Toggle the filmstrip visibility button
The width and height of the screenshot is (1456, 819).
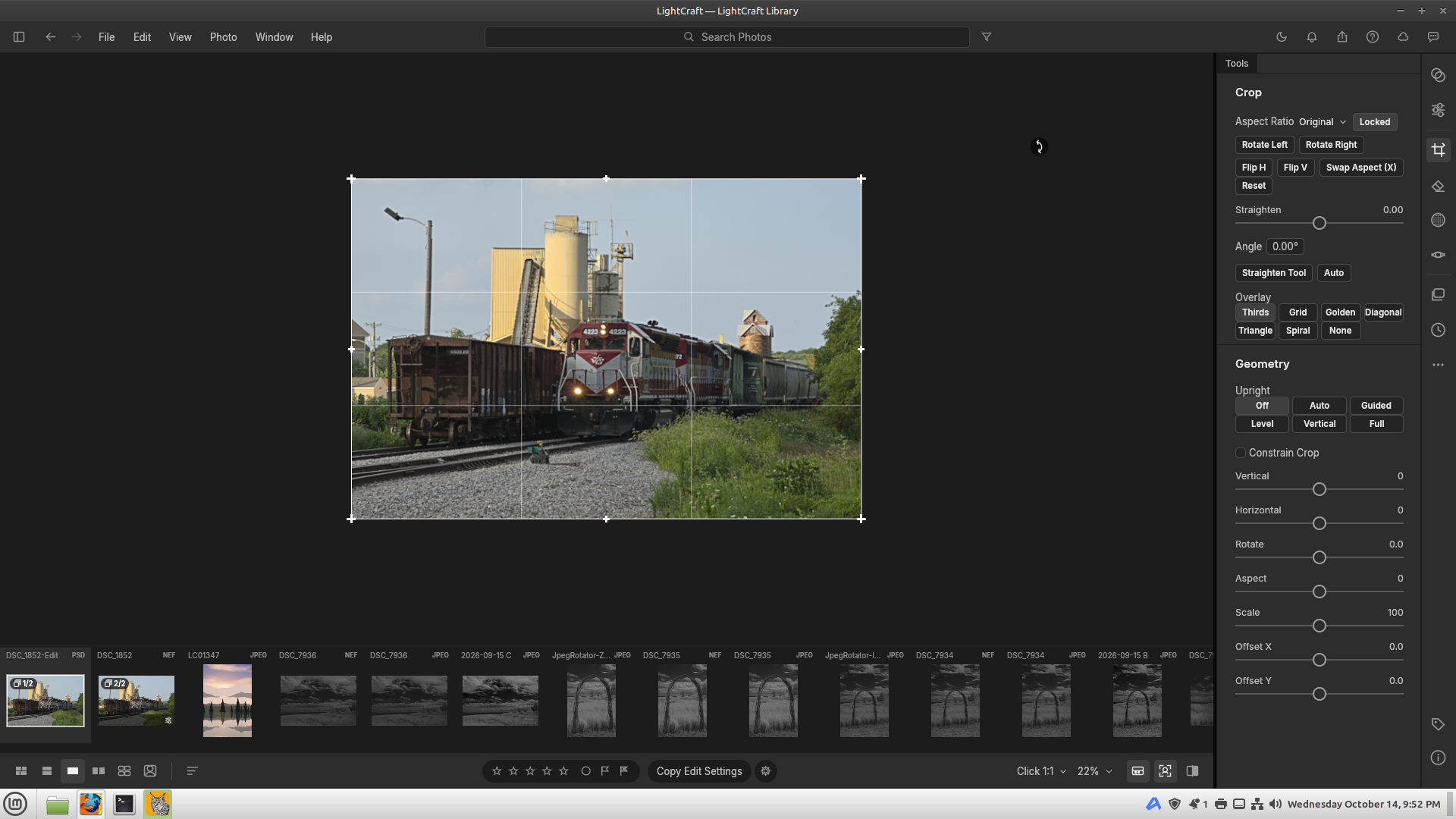tap(1137, 770)
